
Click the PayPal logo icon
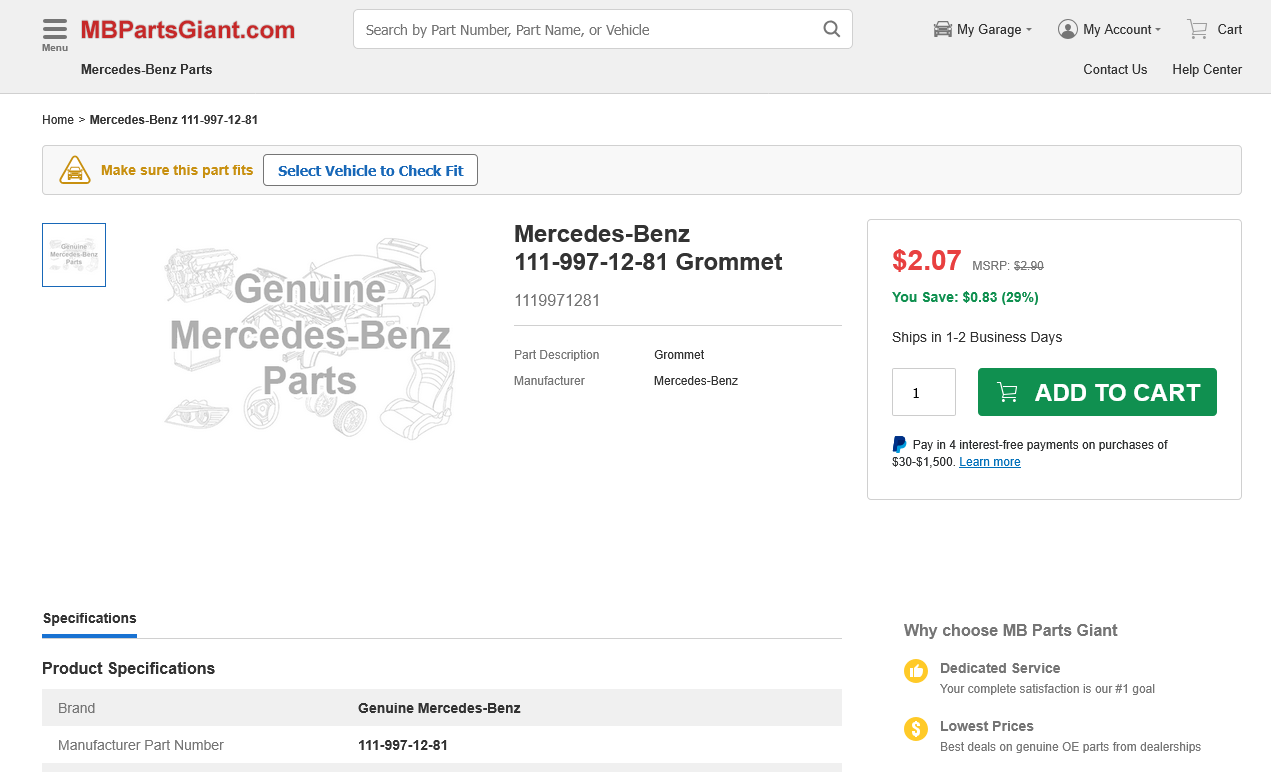pyautogui.click(x=899, y=445)
